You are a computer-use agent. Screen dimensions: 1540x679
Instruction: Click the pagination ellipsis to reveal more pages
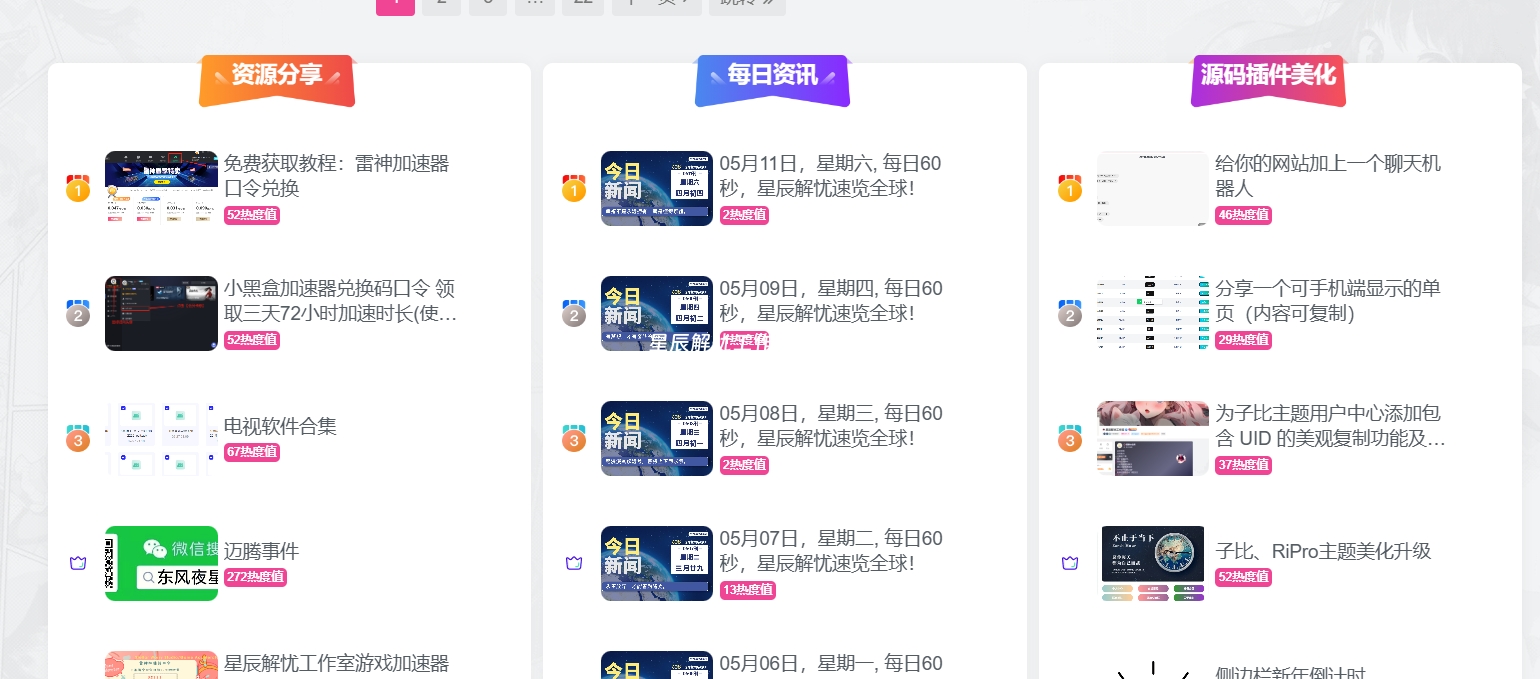tap(535, 3)
